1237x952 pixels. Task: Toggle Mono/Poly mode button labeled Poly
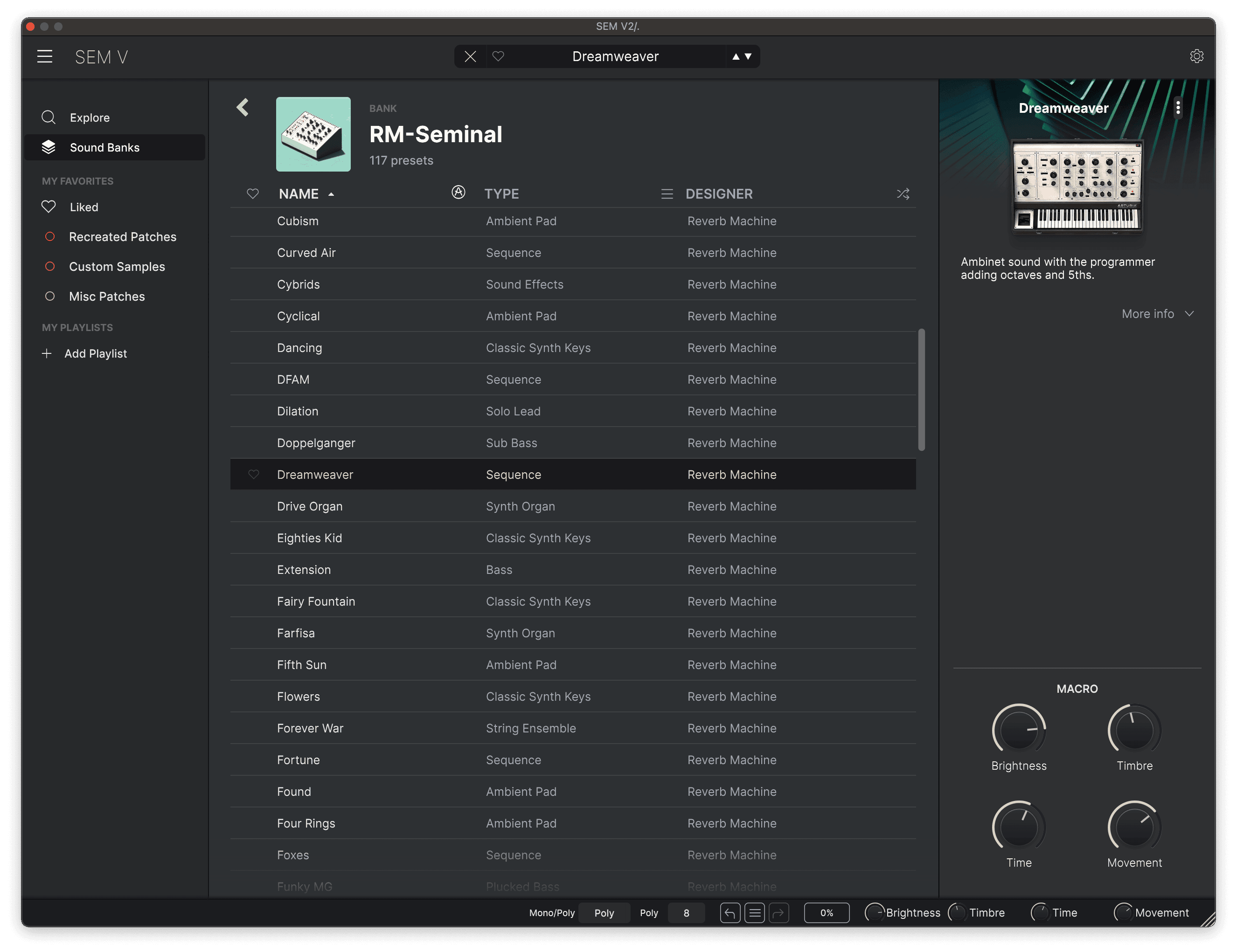point(604,913)
